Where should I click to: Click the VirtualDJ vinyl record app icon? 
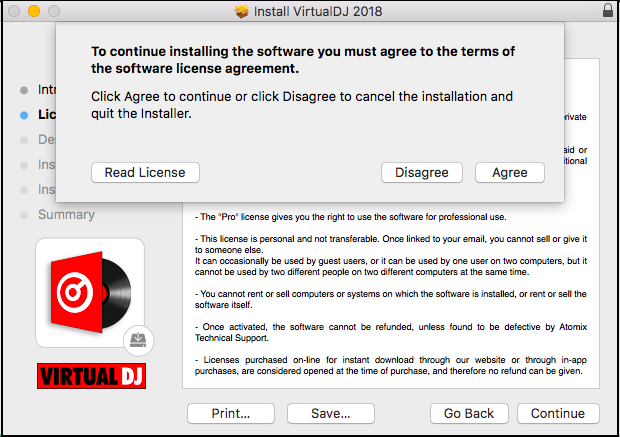click(90, 293)
